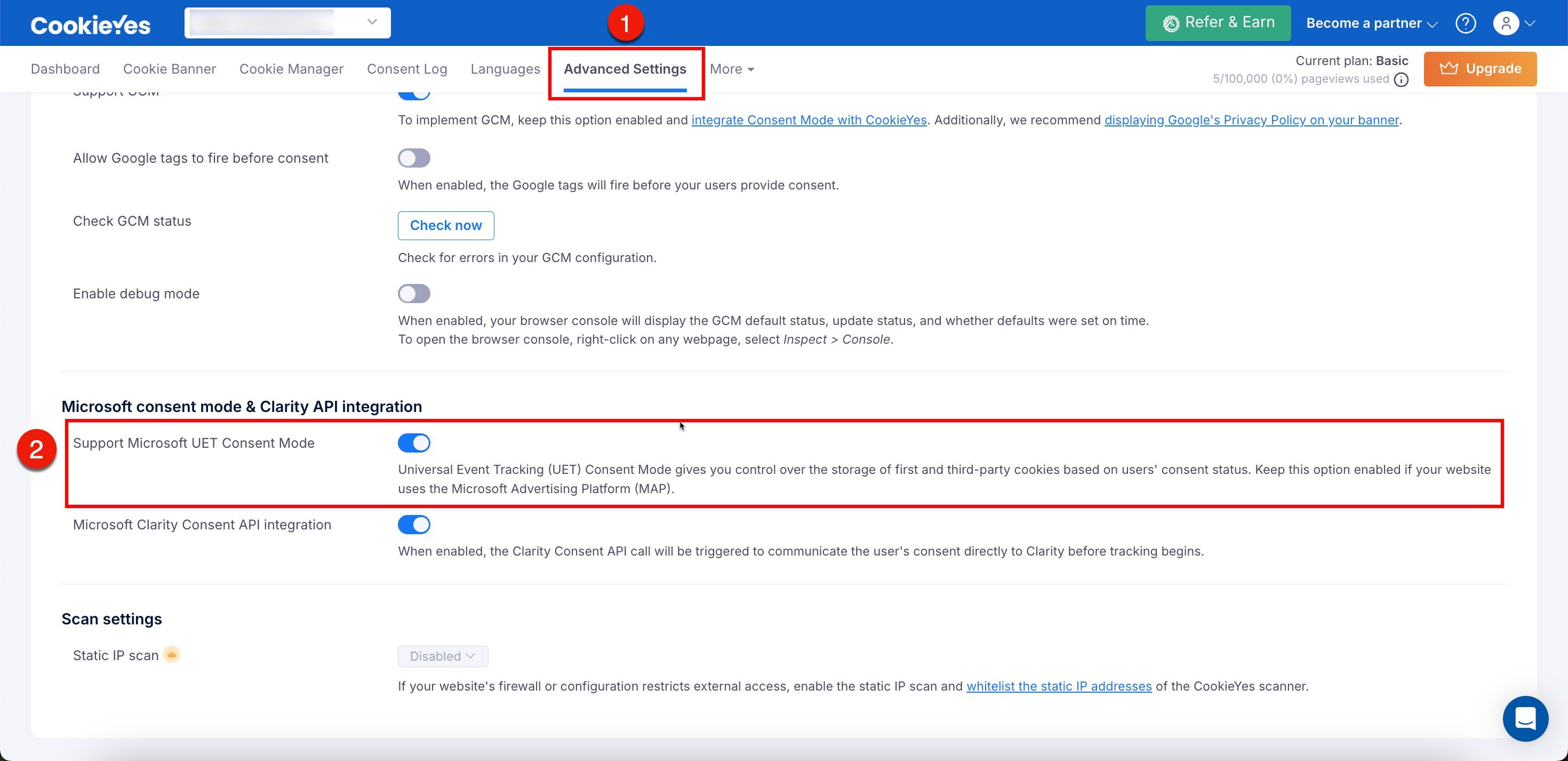The height and width of the screenshot is (761, 1568).
Task: Open the Cookie Banner tab
Action: 169,69
